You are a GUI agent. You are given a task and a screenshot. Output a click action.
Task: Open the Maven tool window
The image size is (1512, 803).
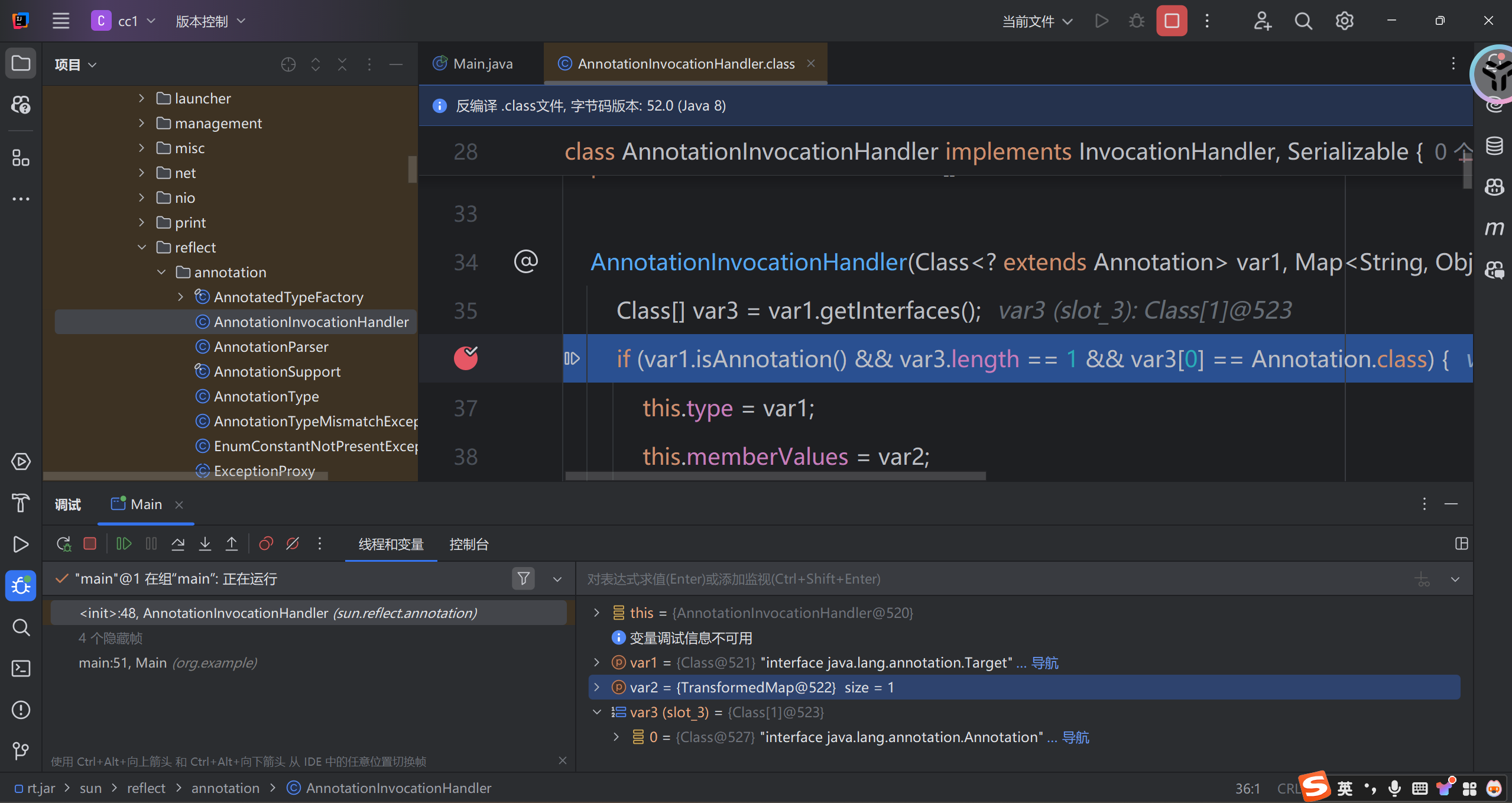pyautogui.click(x=1494, y=228)
